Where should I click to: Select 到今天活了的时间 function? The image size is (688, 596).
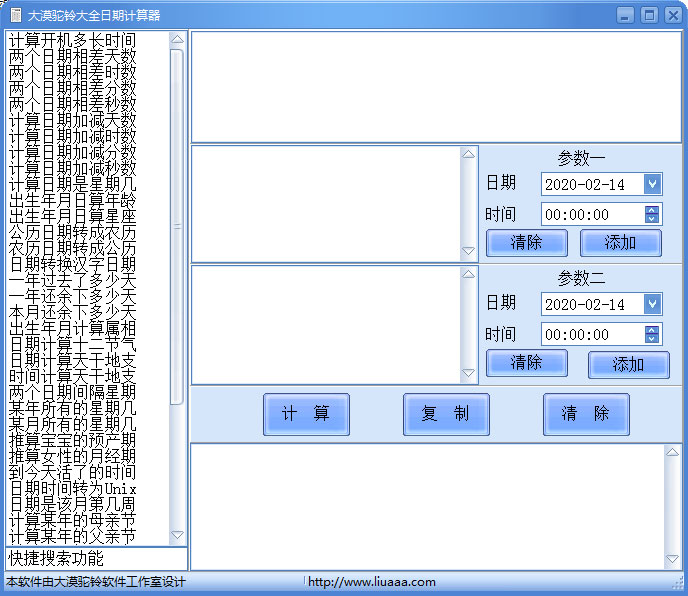click(x=72, y=473)
